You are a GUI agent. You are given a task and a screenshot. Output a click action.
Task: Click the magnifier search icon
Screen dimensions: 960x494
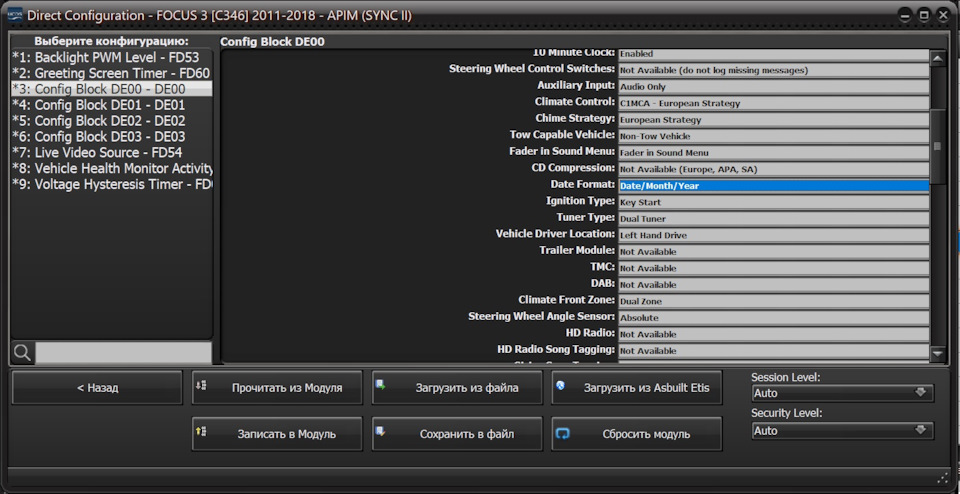tap(22, 353)
